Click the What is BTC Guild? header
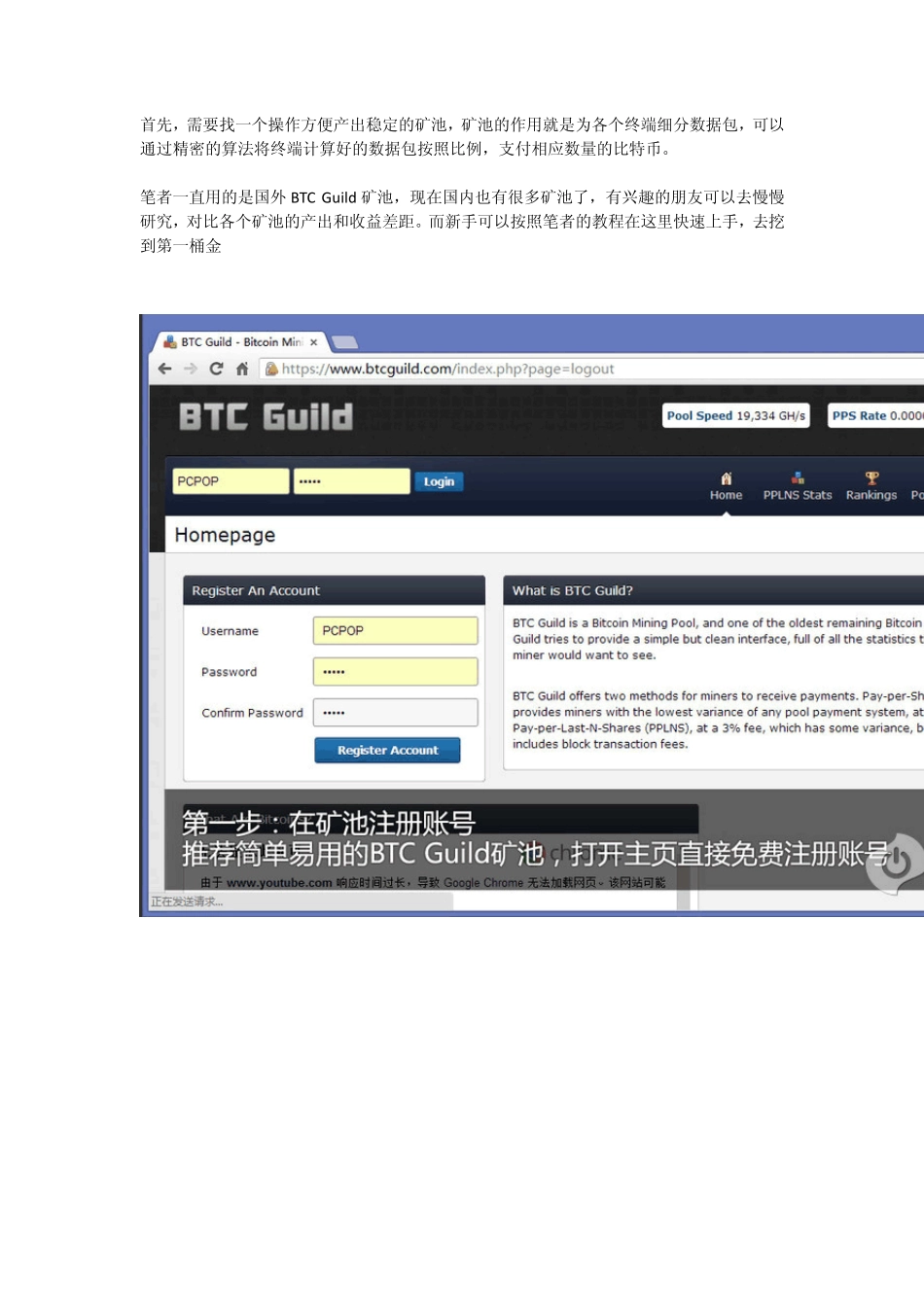This screenshot has width=924, height=1307. tap(713, 590)
